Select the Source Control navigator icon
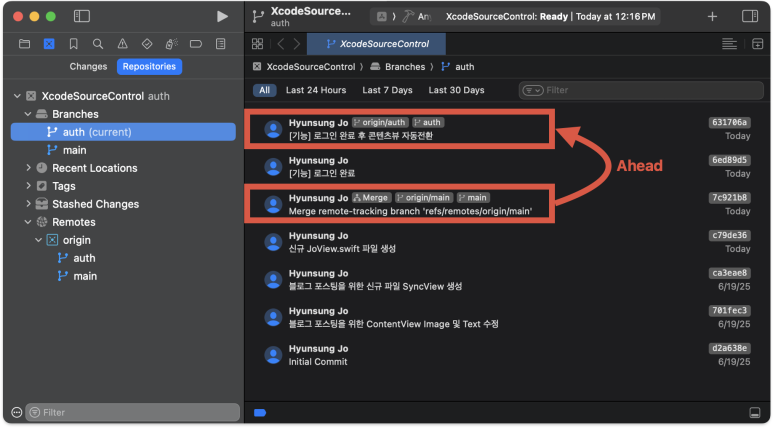773x428 pixels. (x=49, y=44)
